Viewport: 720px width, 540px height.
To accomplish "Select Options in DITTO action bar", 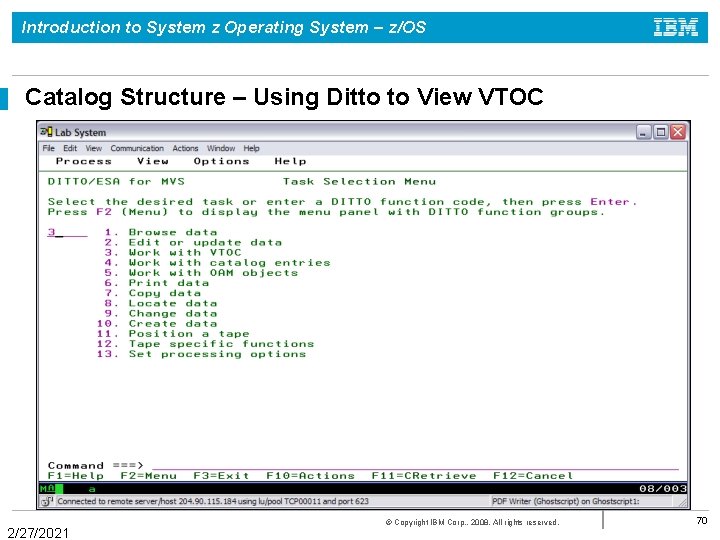I will (221, 161).
